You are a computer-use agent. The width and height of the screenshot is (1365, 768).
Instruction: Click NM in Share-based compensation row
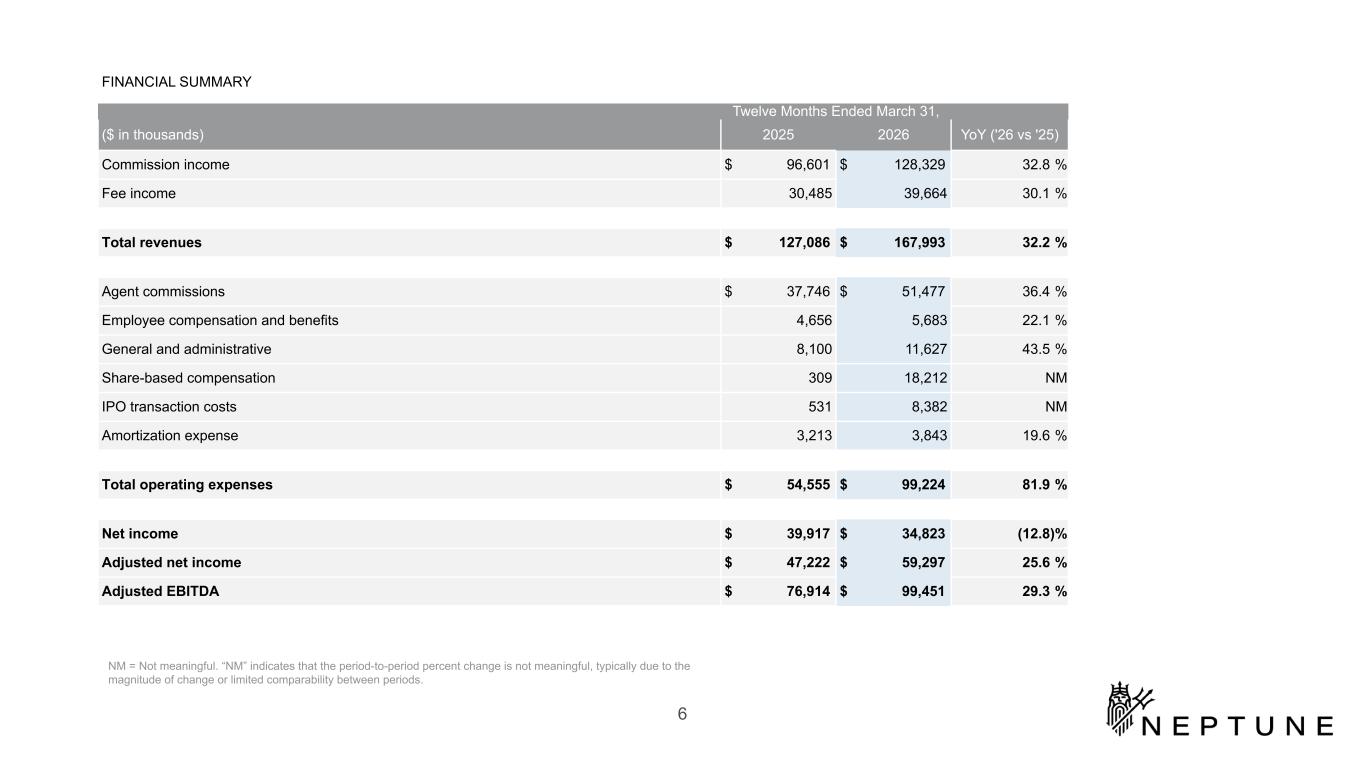pos(1054,379)
